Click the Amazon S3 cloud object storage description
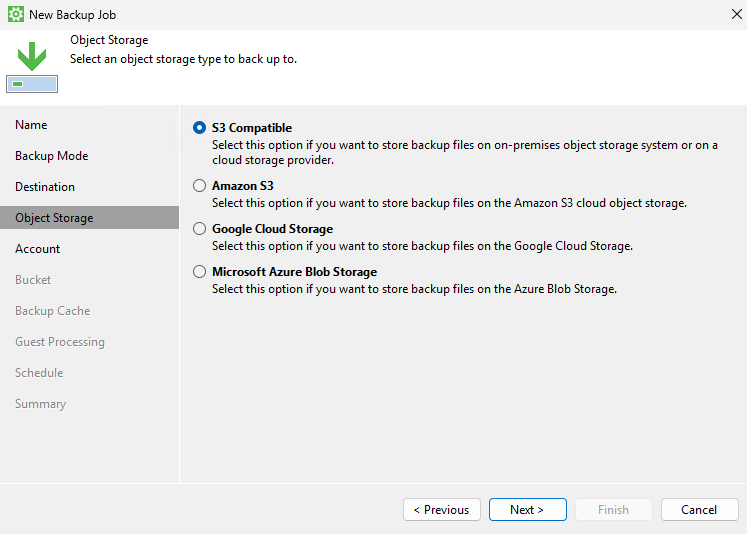The image size is (747, 534). click(449, 203)
